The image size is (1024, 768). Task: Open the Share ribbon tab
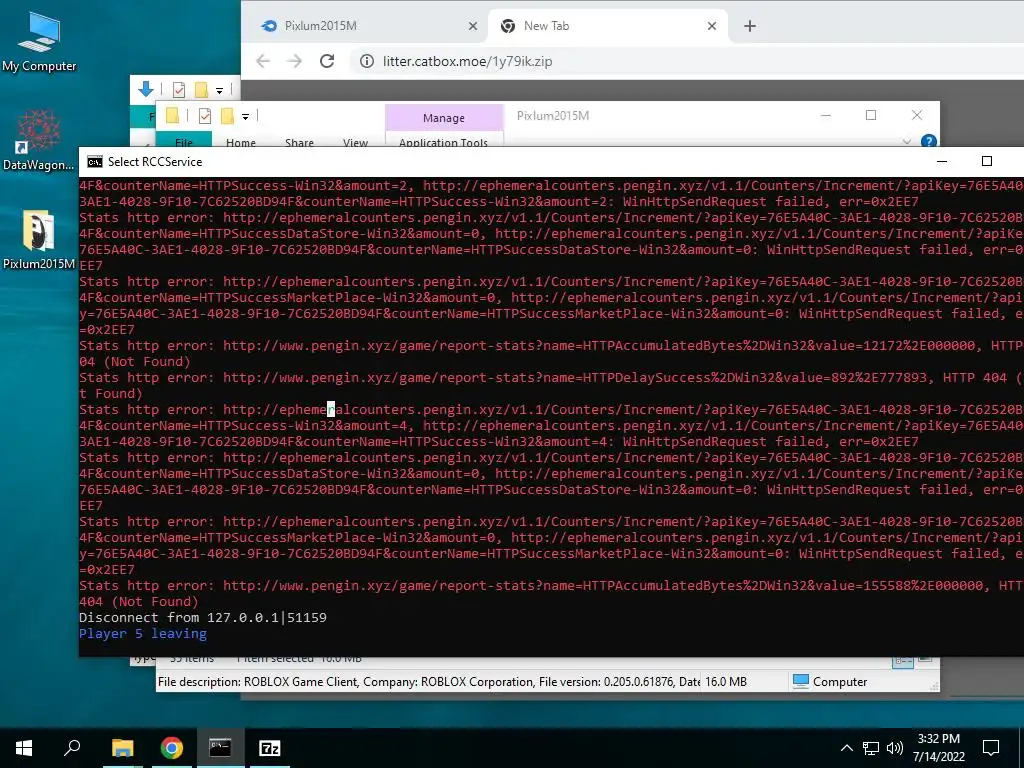[x=299, y=141]
